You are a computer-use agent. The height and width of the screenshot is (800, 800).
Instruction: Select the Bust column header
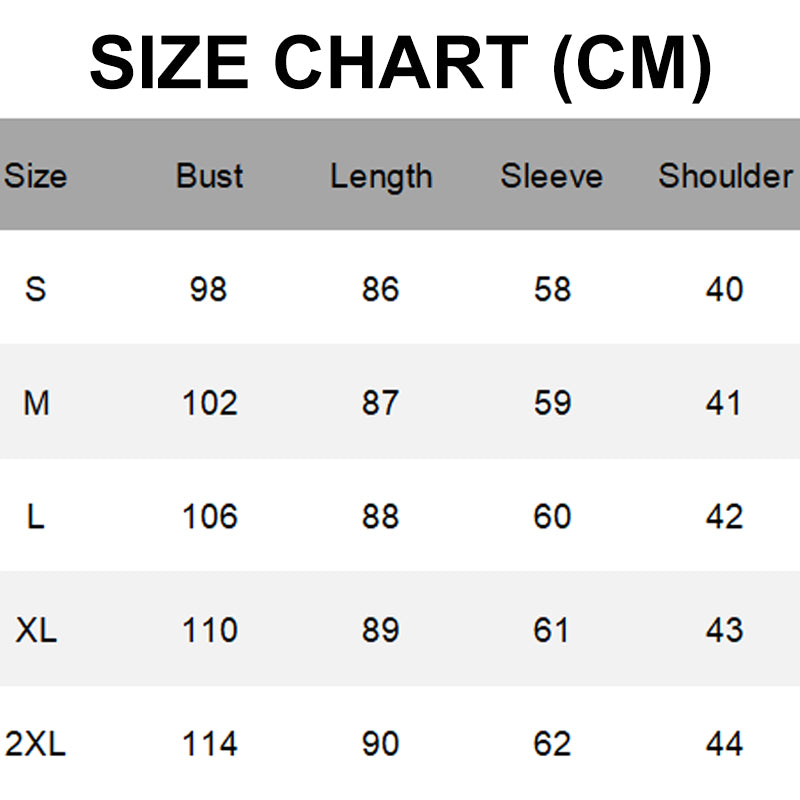tap(210, 176)
